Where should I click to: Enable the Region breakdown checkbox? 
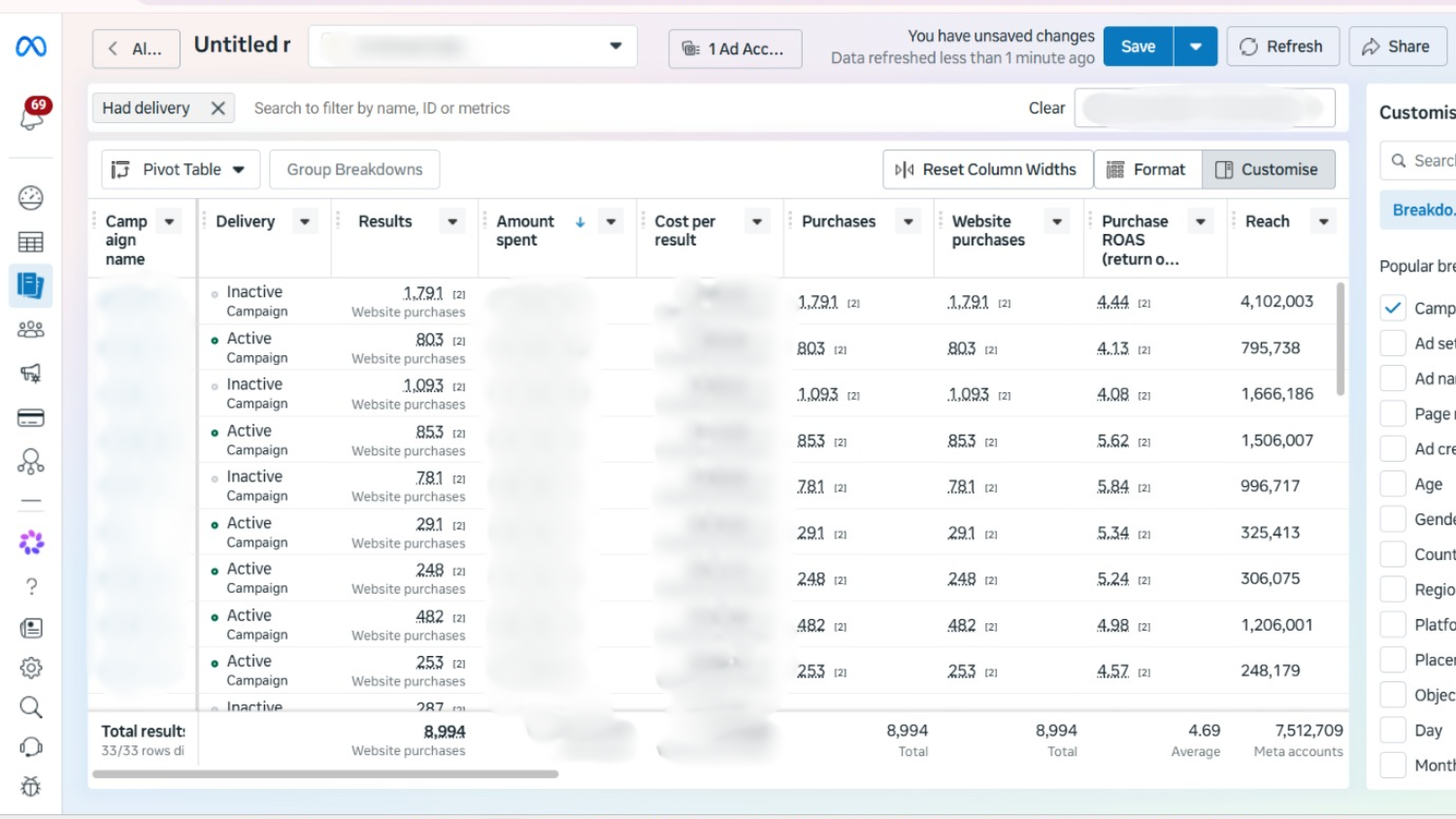(x=1393, y=589)
